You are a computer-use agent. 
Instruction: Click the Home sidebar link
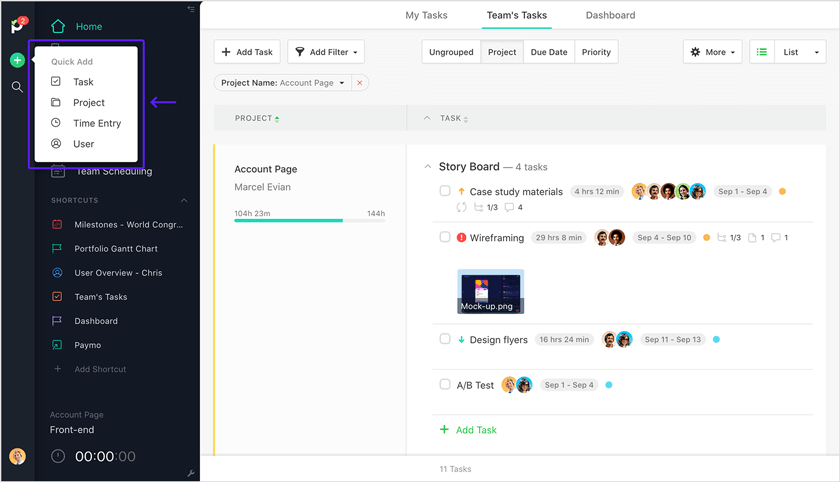[89, 26]
